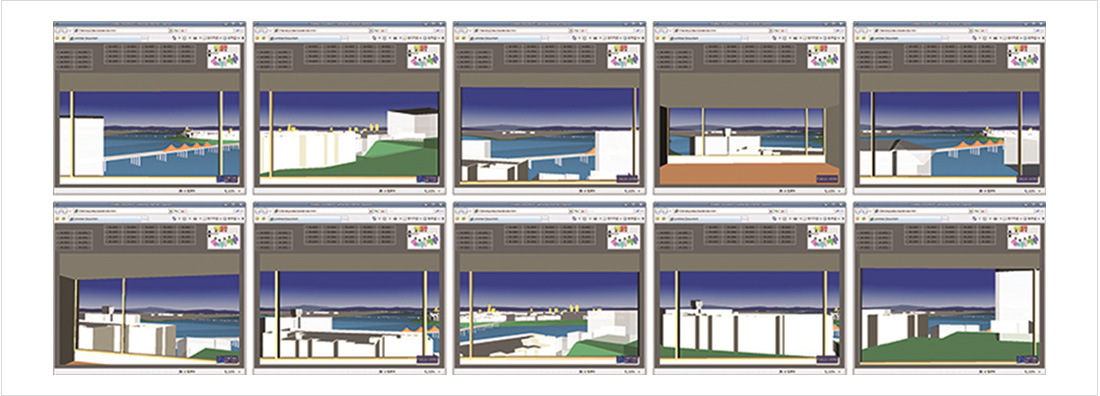1100x396 pixels.
Task: Click the favorites star icon in the orange-floor interior window
Action: click(x=657, y=38)
